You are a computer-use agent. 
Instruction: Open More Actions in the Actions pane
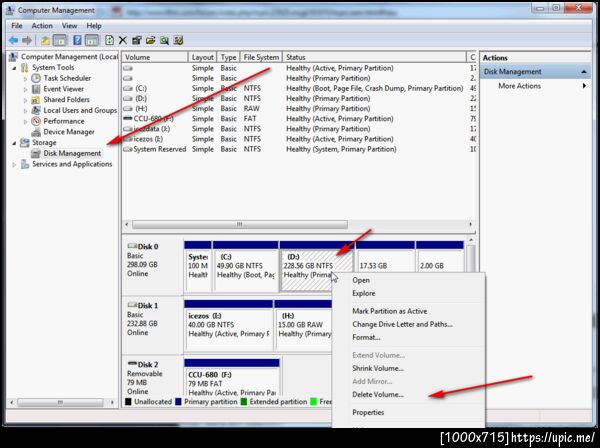[519, 86]
